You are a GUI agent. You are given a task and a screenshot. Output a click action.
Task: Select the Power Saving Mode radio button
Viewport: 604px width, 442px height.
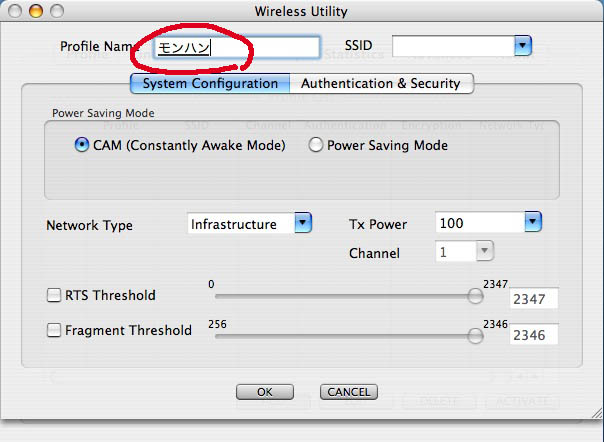point(316,146)
